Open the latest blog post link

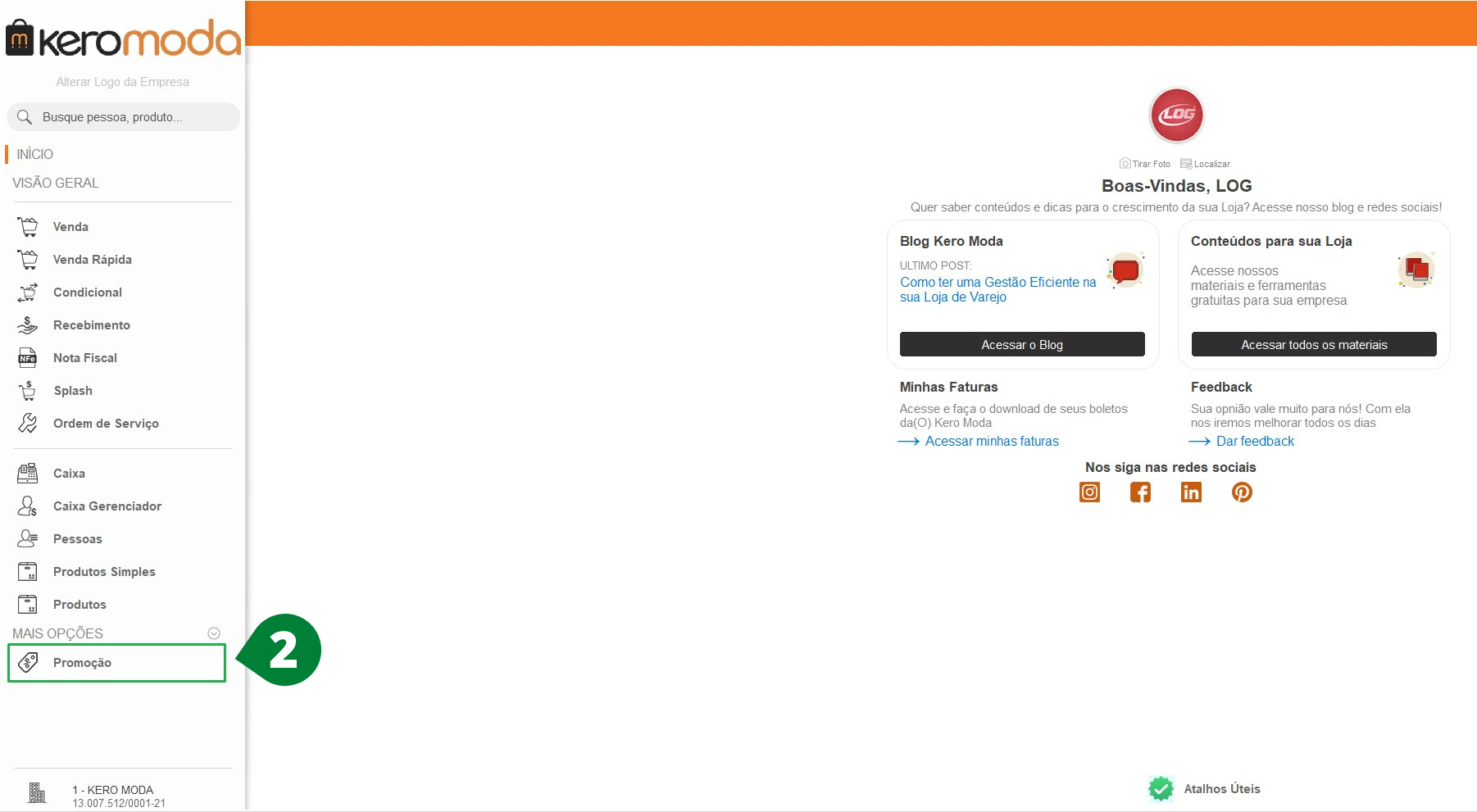coord(998,289)
